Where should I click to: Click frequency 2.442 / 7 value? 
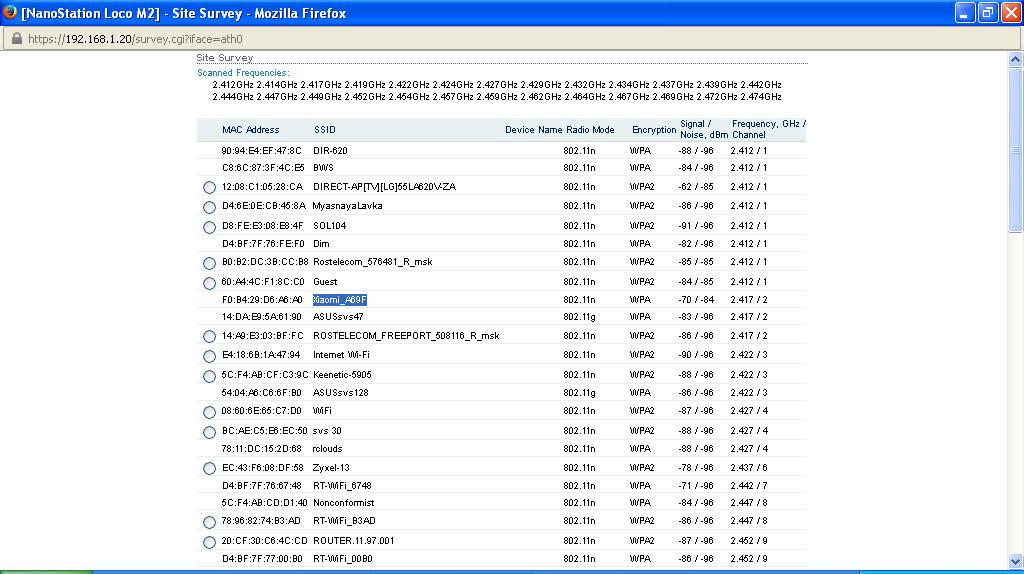tap(749, 486)
